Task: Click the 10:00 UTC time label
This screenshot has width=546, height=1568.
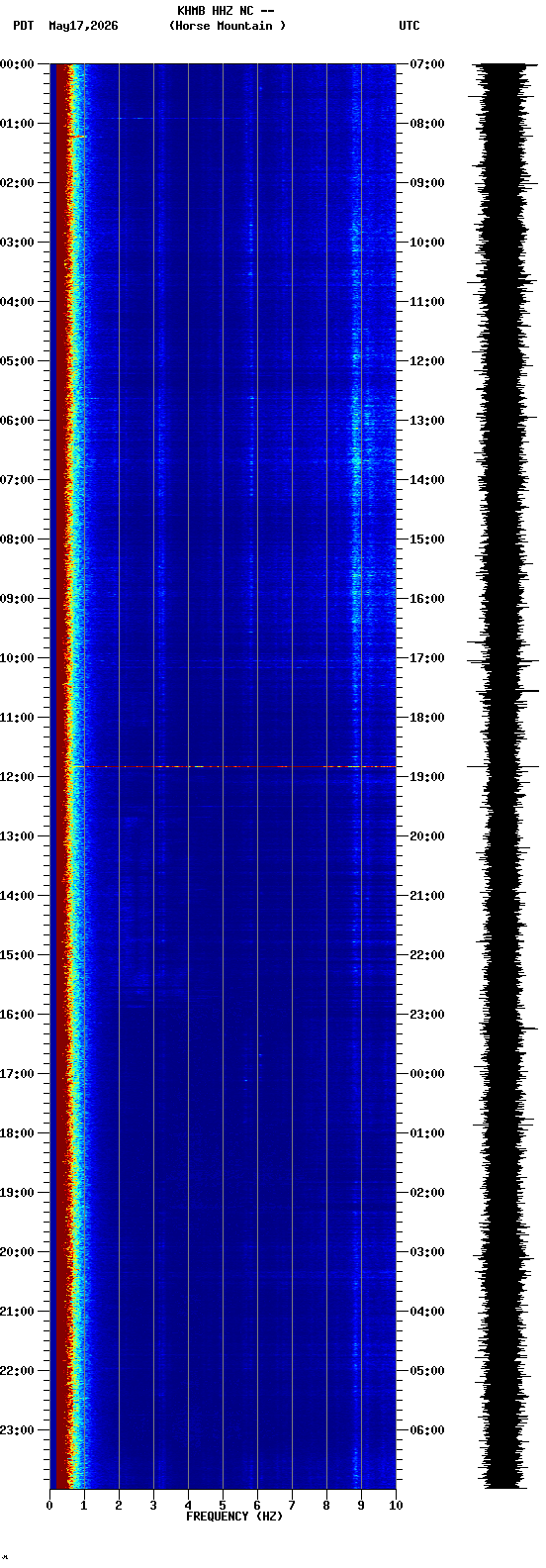Action: point(426,243)
